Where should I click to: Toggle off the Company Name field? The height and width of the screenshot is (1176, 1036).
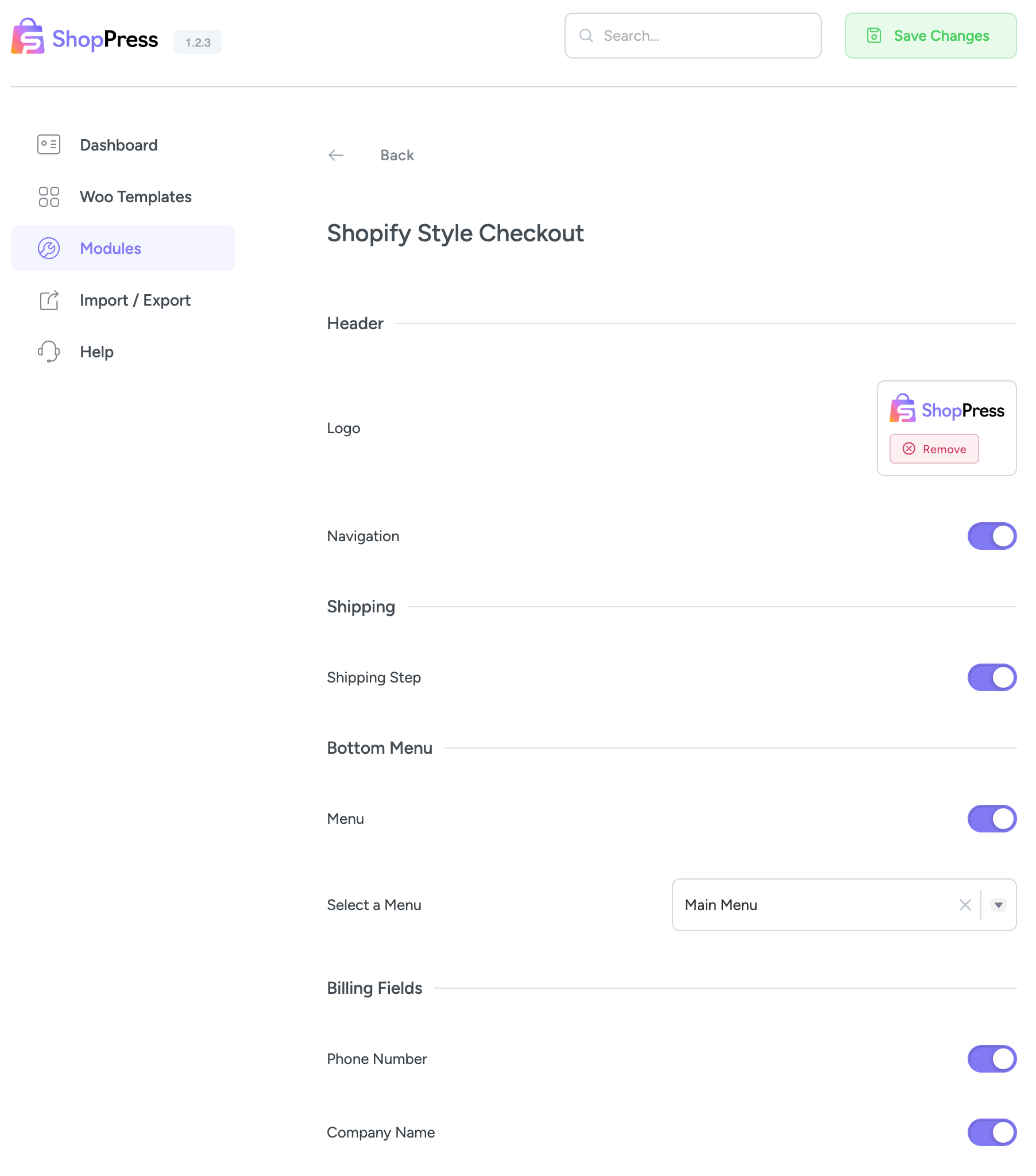point(992,1132)
